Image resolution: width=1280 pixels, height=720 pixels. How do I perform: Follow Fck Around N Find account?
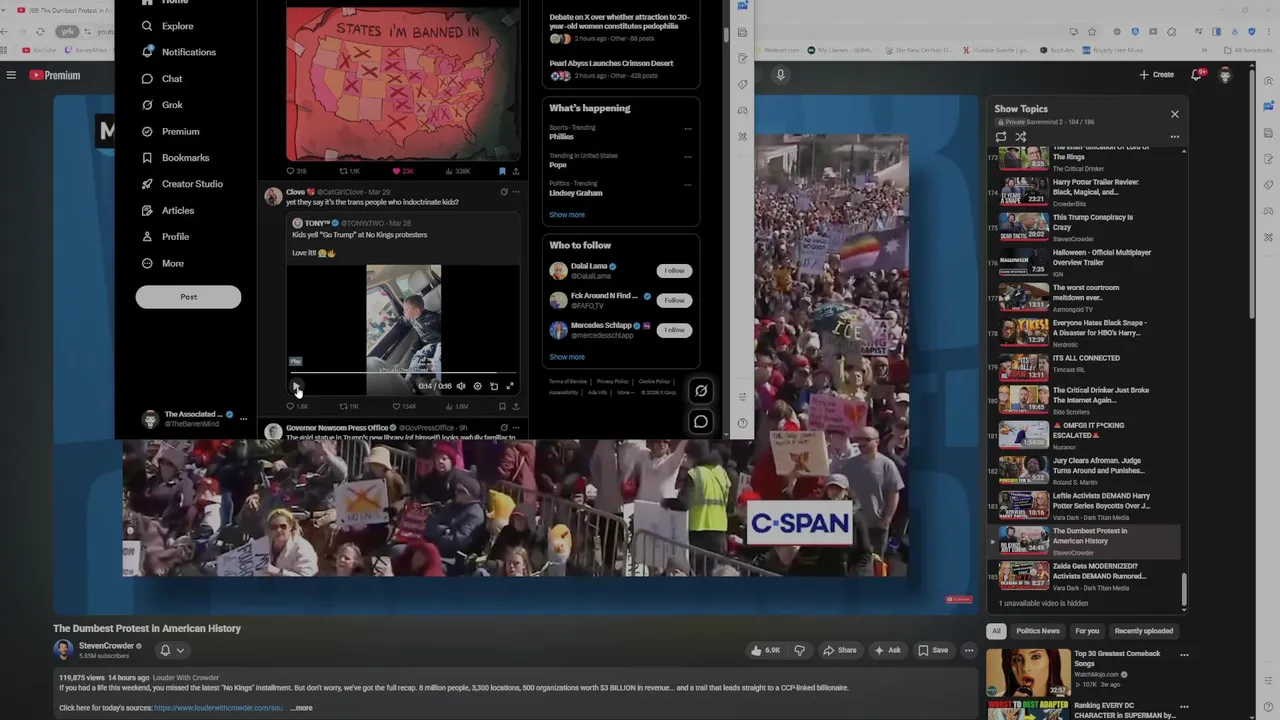coord(675,300)
